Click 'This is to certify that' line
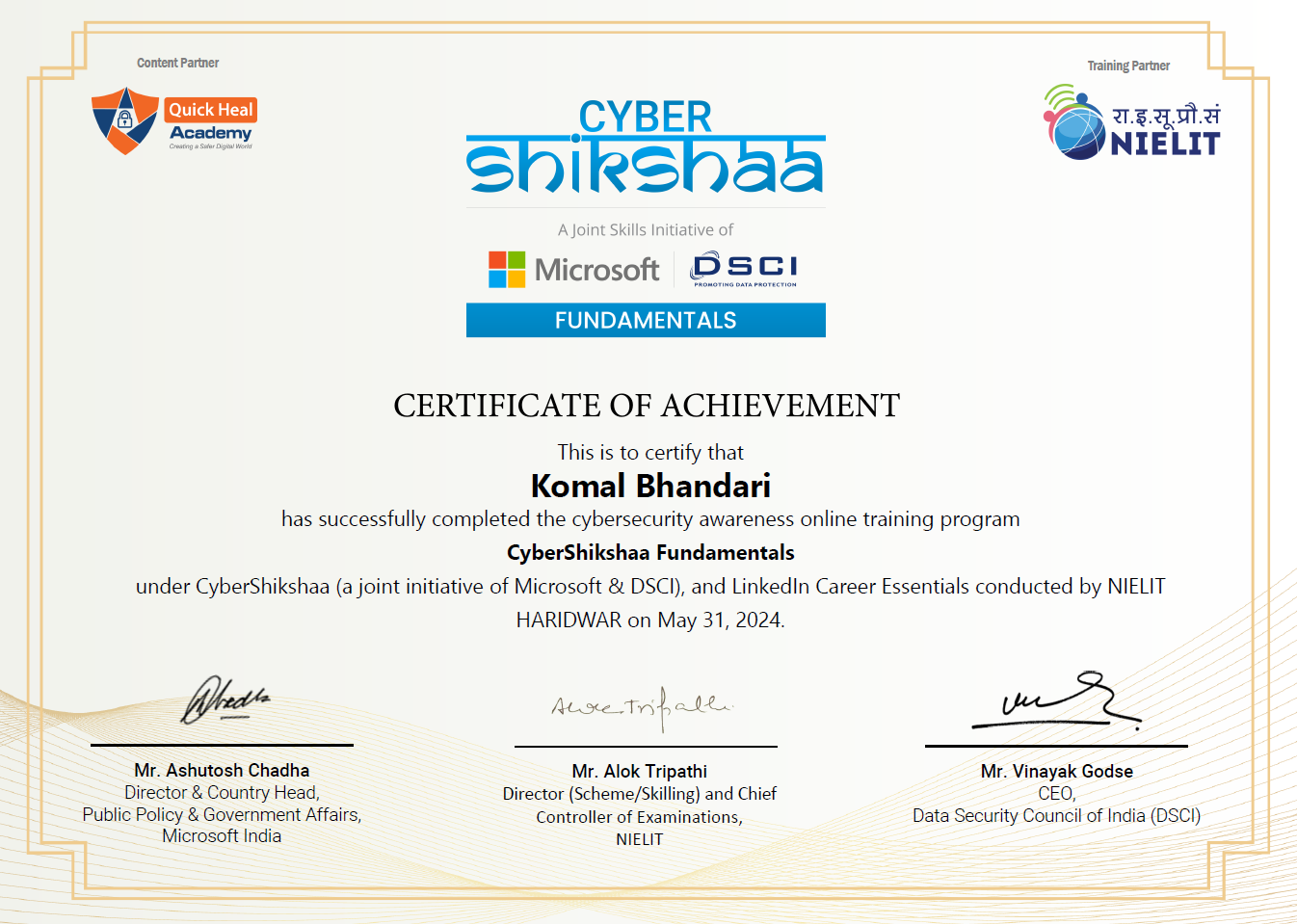 pyautogui.click(x=650, y=452)
